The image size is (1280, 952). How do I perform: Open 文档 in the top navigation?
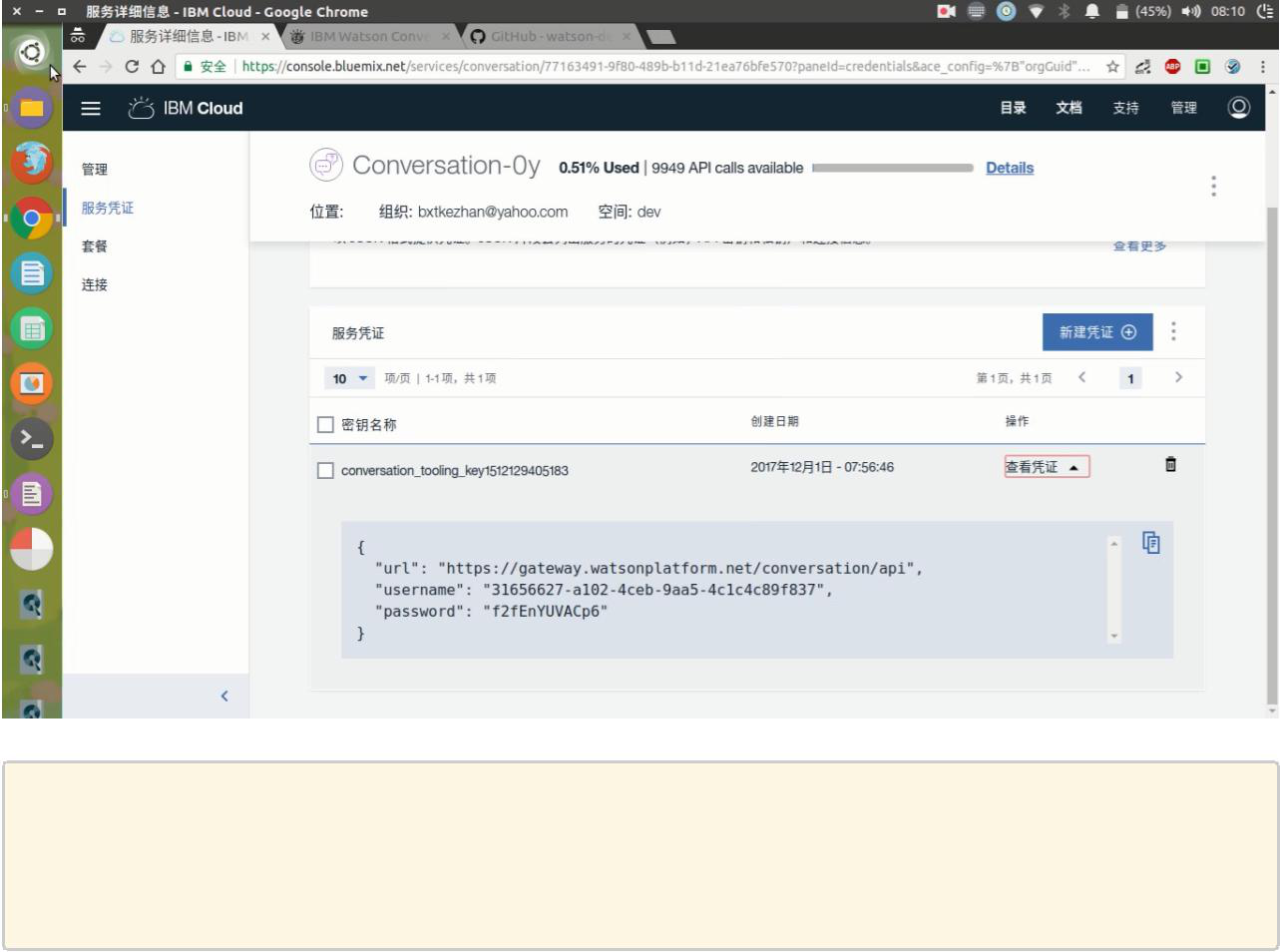coord(1069,108)
